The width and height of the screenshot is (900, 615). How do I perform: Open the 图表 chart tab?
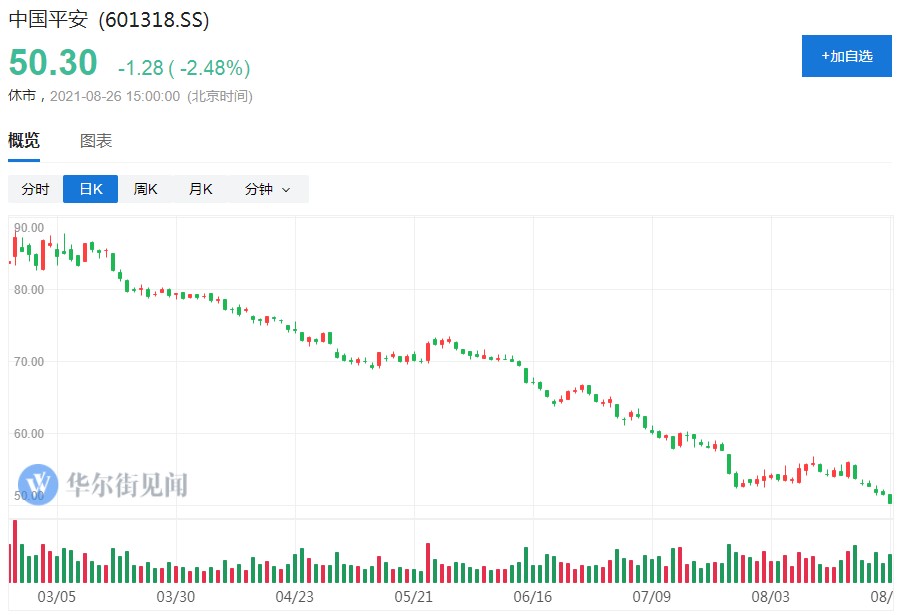coord(96,141)
